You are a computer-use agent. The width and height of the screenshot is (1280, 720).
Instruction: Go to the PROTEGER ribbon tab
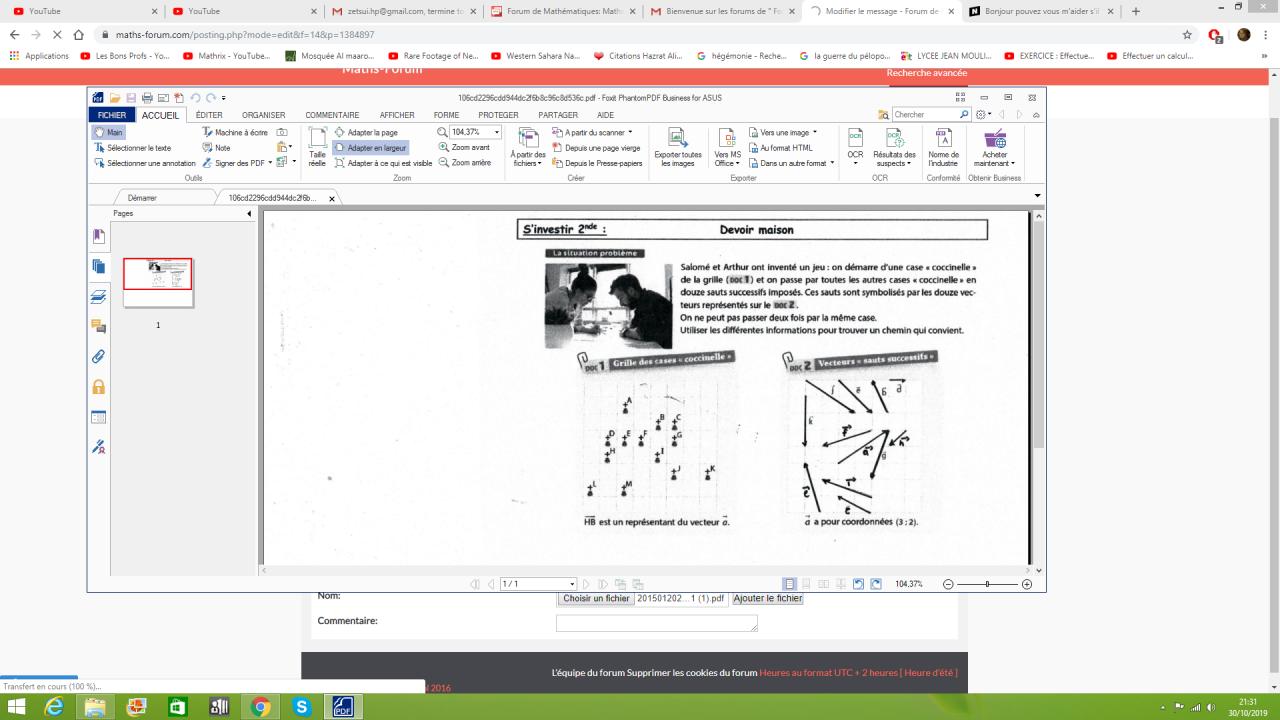pyautogui.click(x=498, y=115)
